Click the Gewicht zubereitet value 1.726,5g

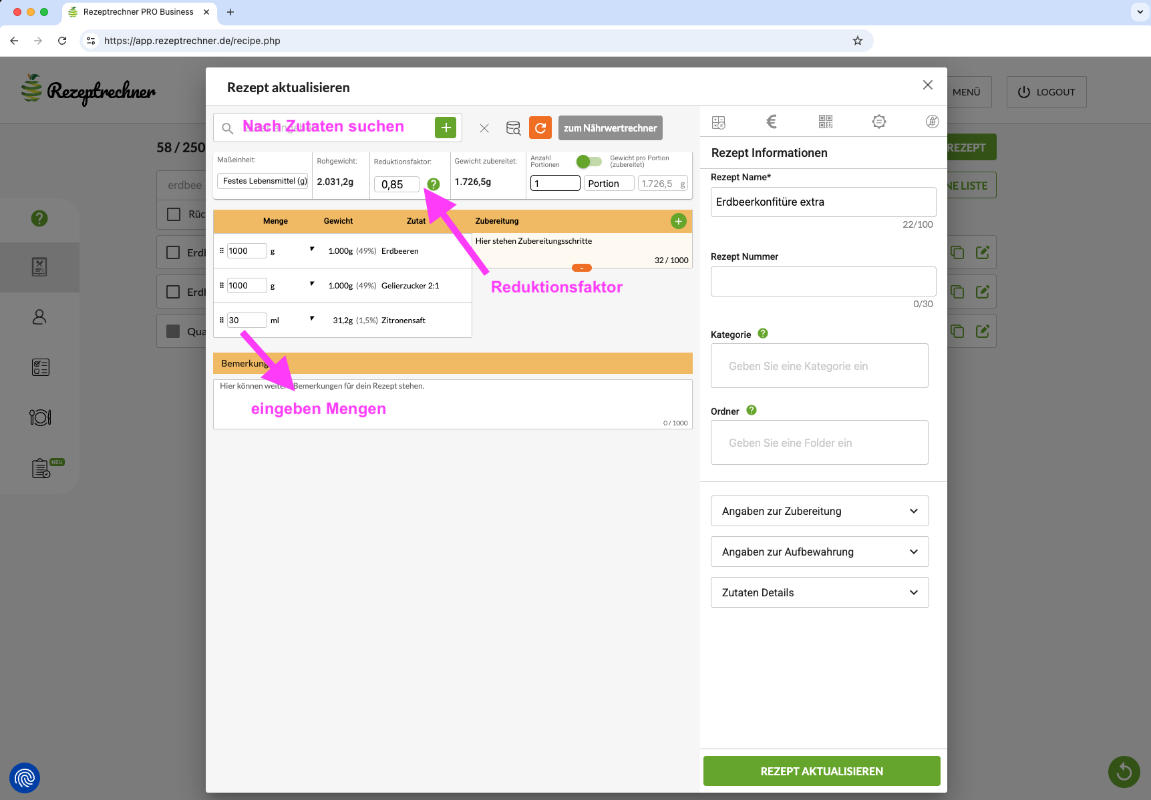(473, 181)
